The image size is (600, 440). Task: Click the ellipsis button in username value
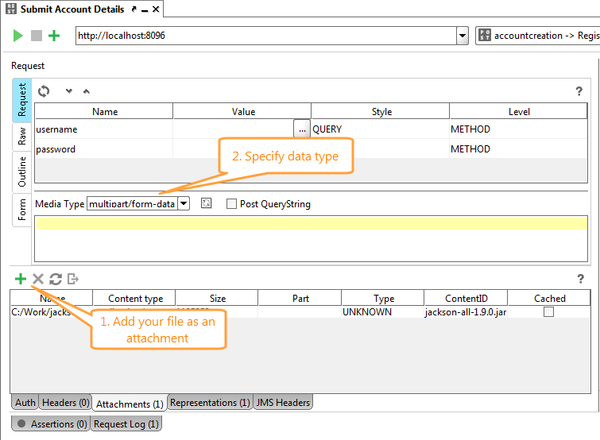tap(301, 129)
